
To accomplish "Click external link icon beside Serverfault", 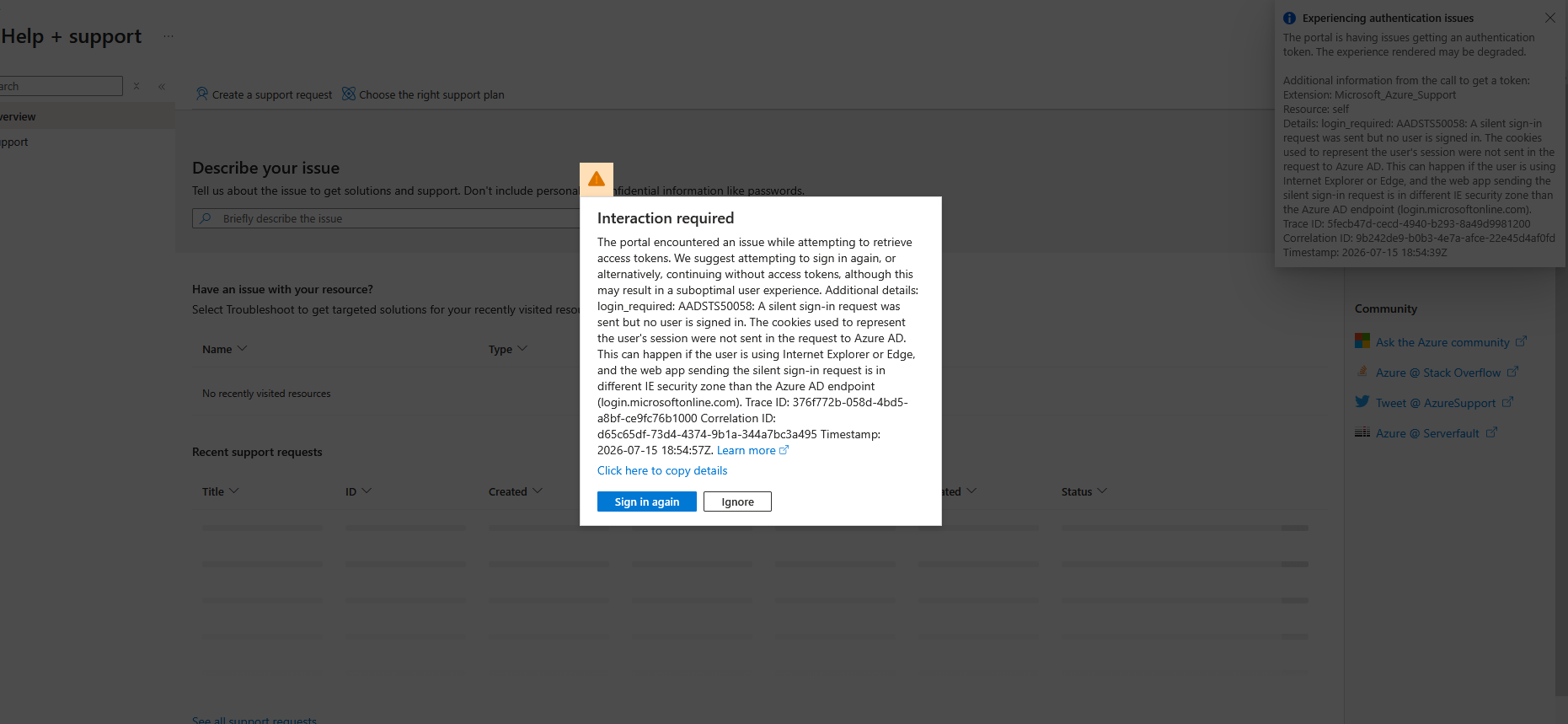I will point(1491,432).
